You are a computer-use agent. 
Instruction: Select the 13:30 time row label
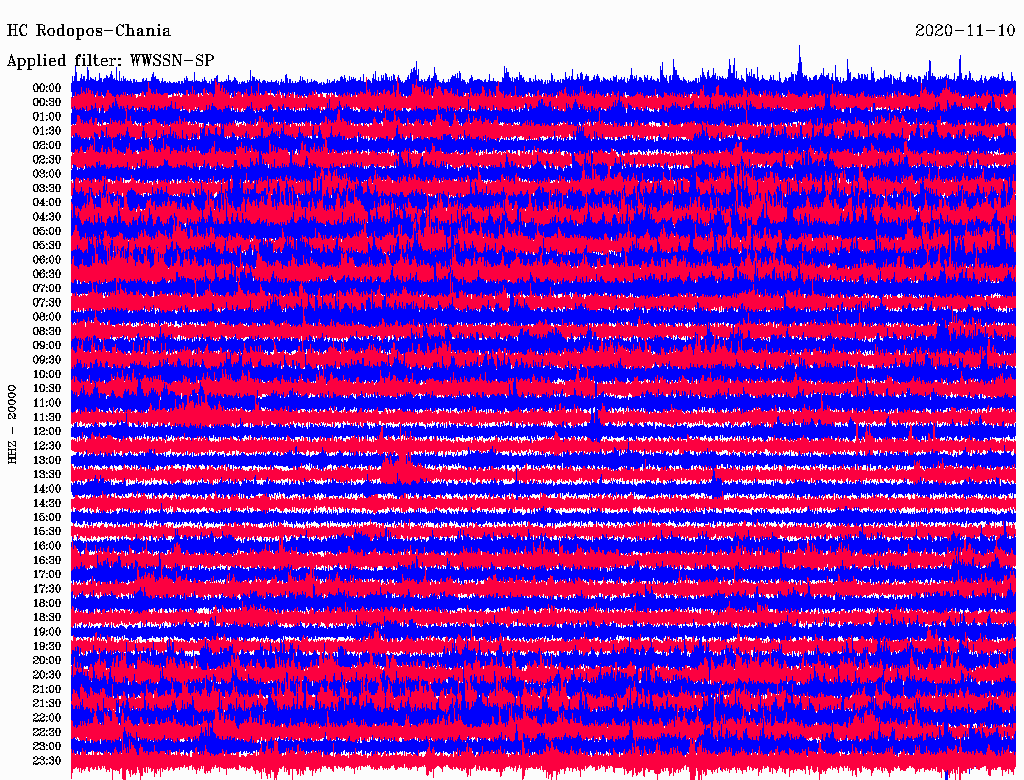coord(47,475)
